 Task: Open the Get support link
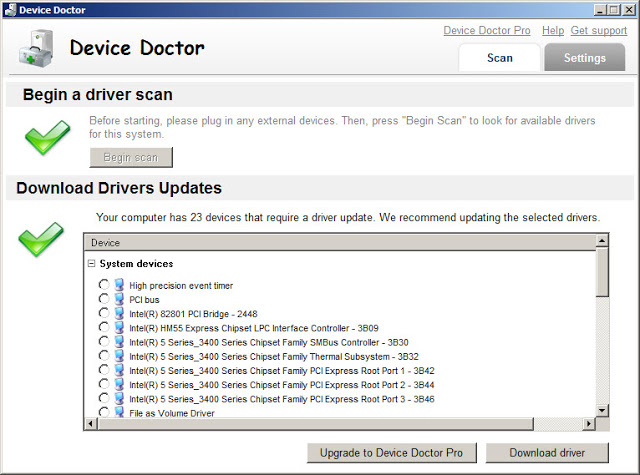pyautogui.click(x=598, y=31)
